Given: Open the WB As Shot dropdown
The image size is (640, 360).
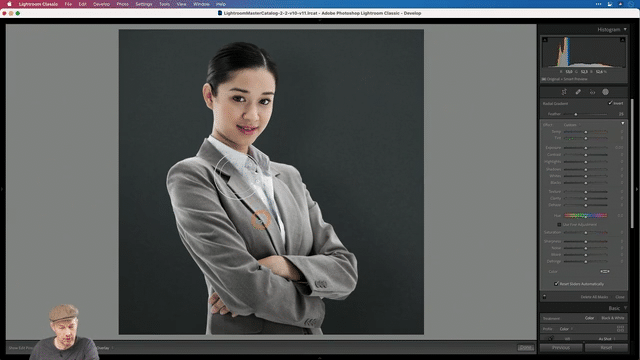Looking at the screenshot, I should 607,339.
